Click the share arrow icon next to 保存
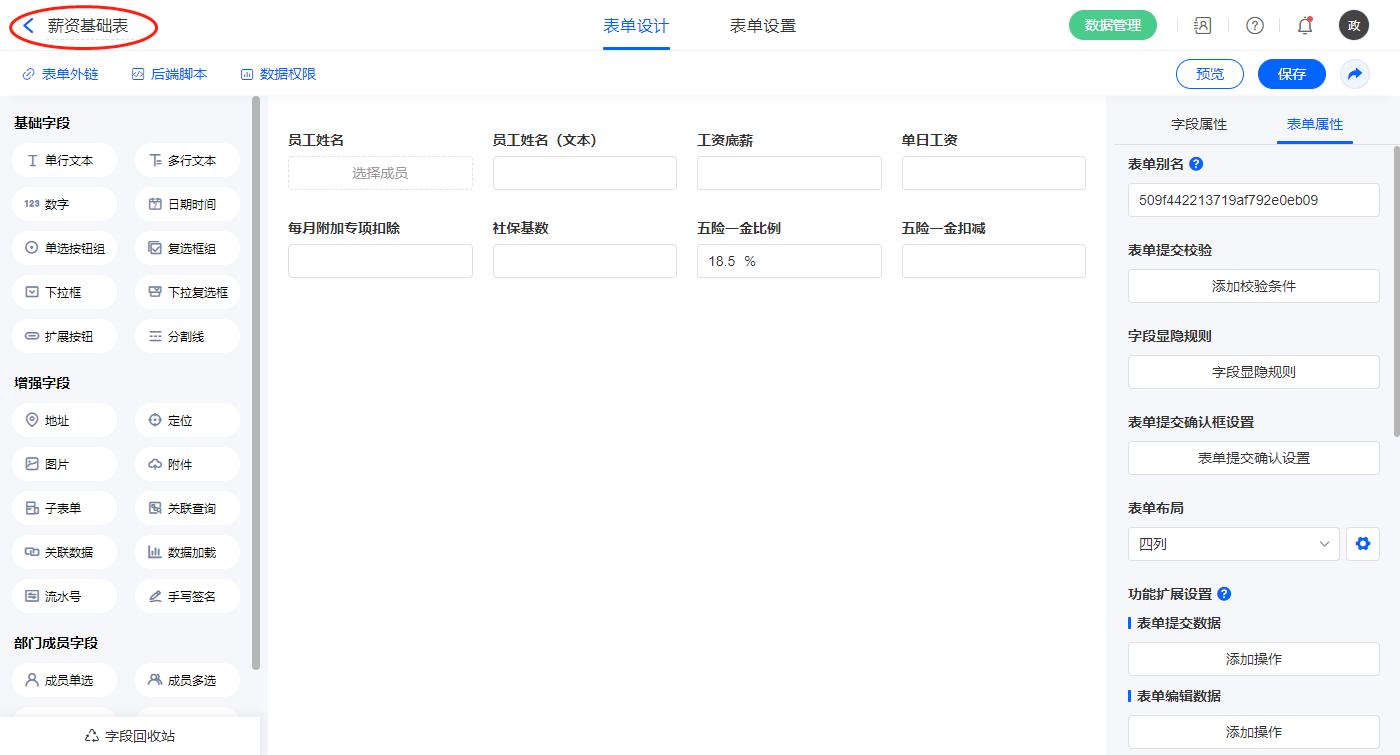The height and width of the screenshot is (755, 1400). 1355,74
